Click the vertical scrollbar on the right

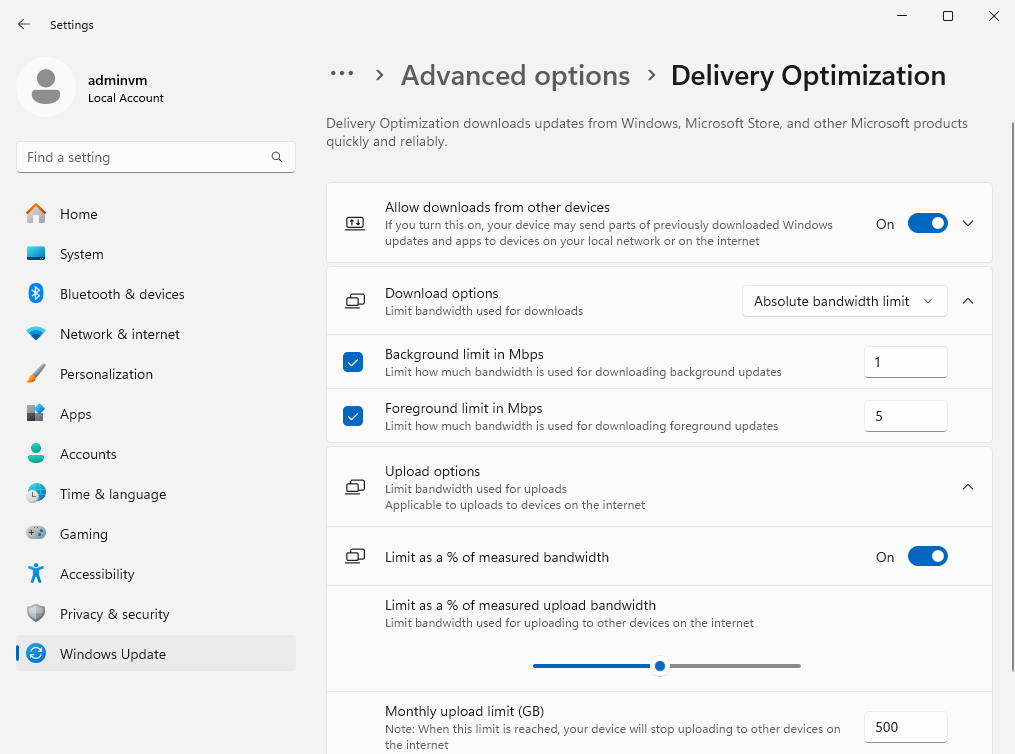[x=1012, y=396]
